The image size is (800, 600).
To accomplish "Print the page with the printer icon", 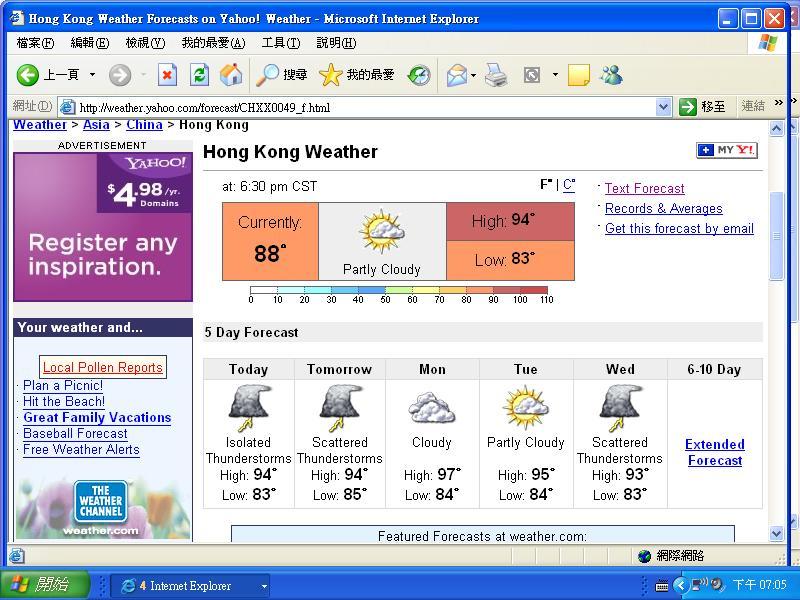I will point(495,75).
